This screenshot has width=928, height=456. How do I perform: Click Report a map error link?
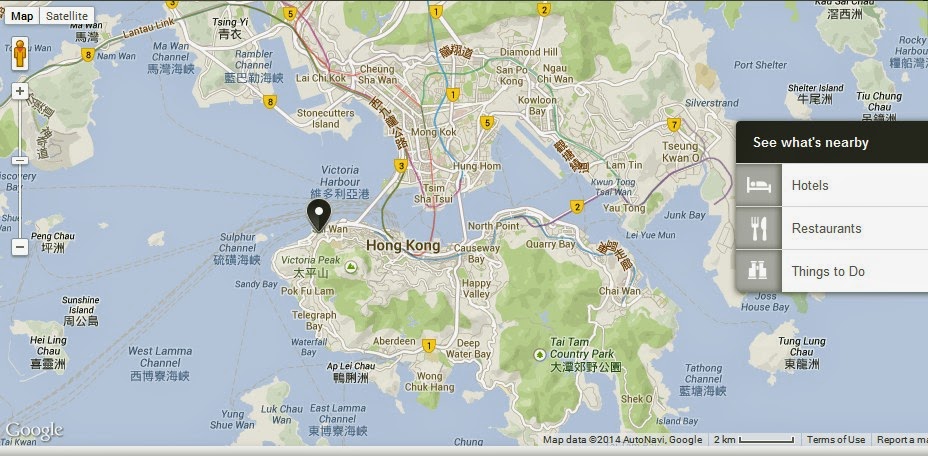(x=901, y=439)
